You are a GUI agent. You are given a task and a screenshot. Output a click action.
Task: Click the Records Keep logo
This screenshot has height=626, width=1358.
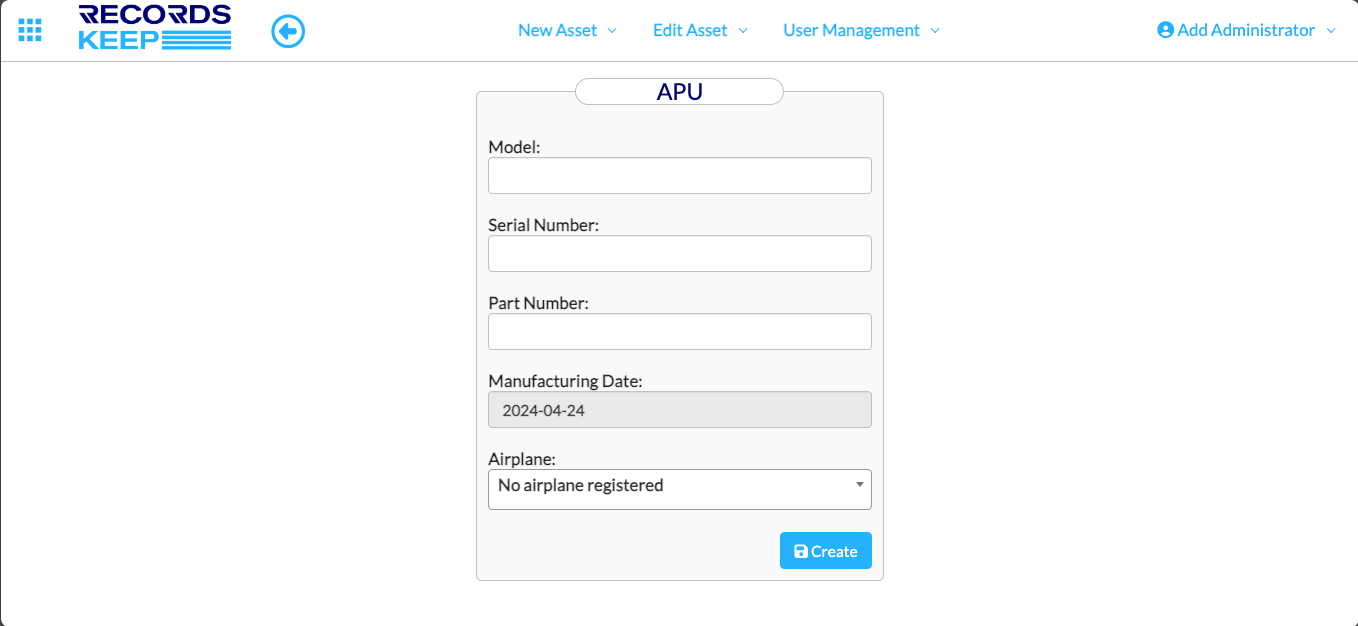point(155,28)
